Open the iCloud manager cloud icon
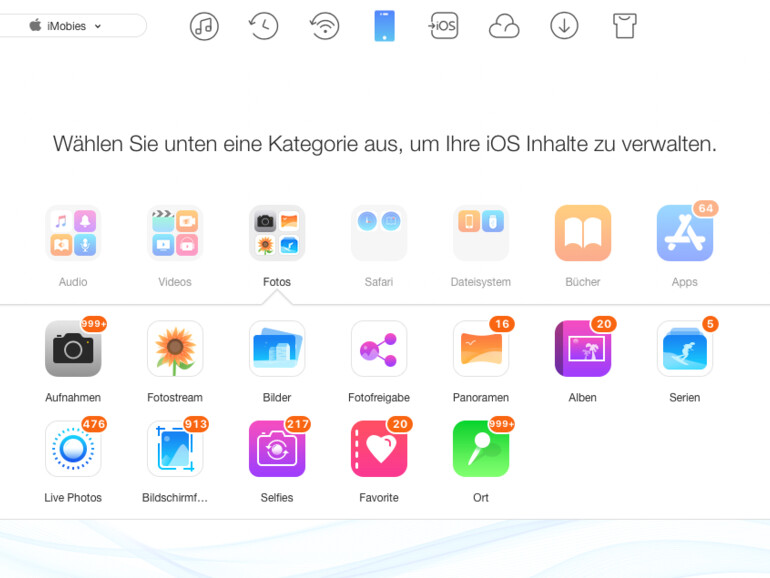Viewport: 770px width, 578px height. coord(504,26)
